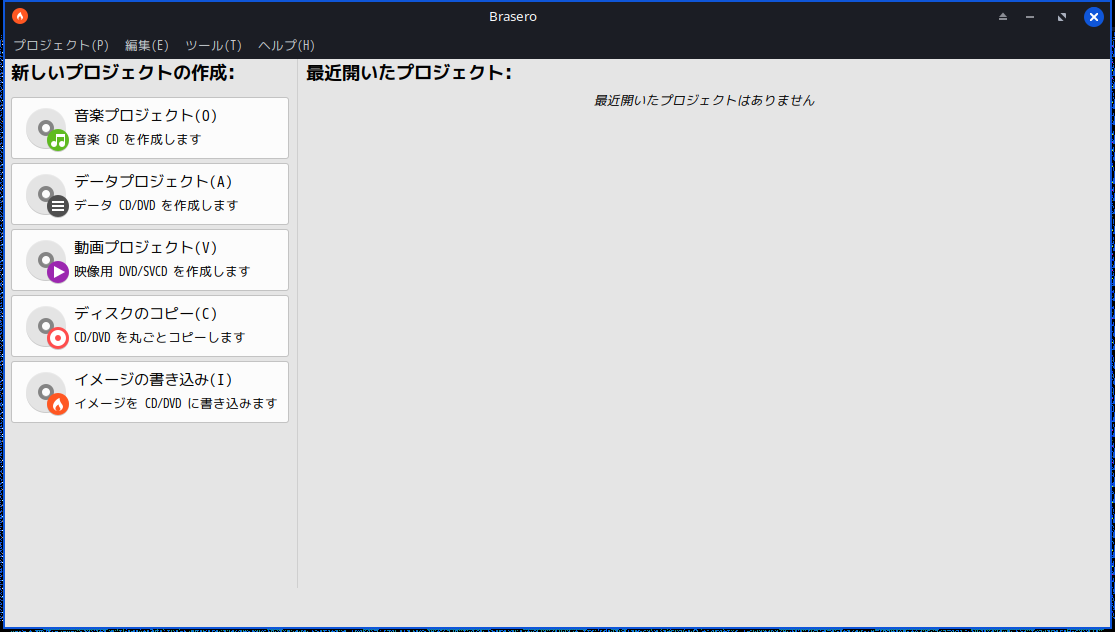
Task: Close the Brasero window
Action: tap(1094, 16)
